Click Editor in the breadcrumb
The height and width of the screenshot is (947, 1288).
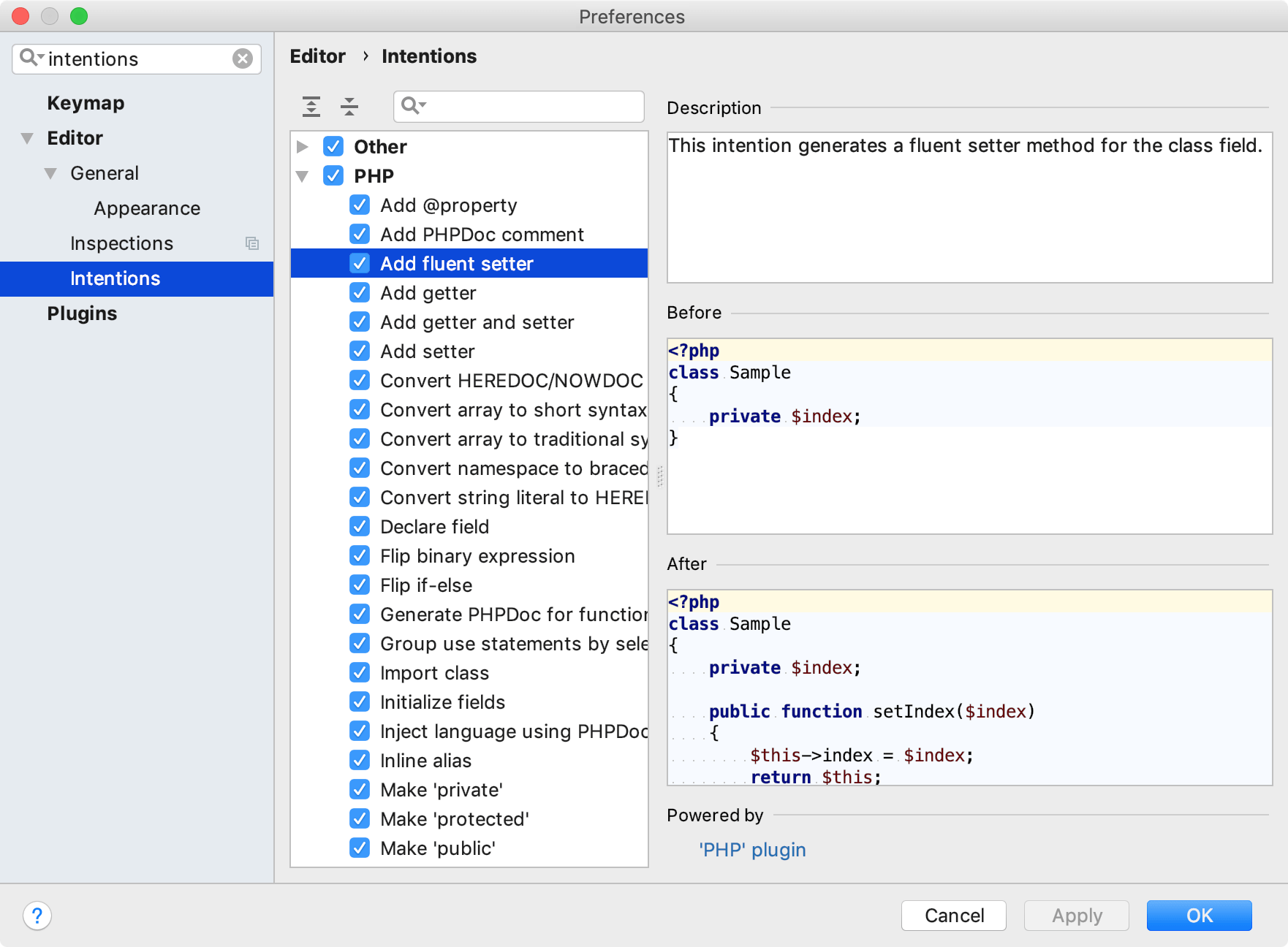click(317, 56)
